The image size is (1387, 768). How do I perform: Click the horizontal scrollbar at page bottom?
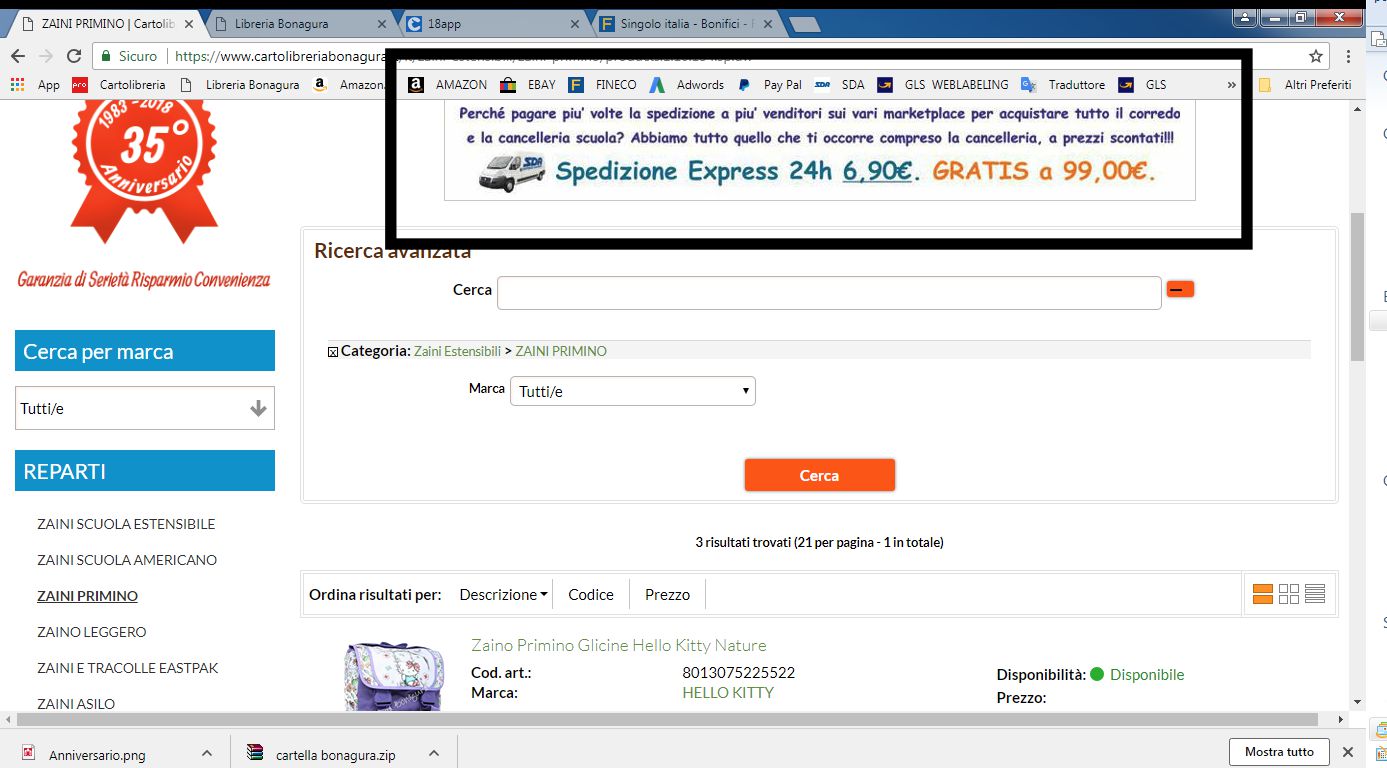[x=666, y=719]
